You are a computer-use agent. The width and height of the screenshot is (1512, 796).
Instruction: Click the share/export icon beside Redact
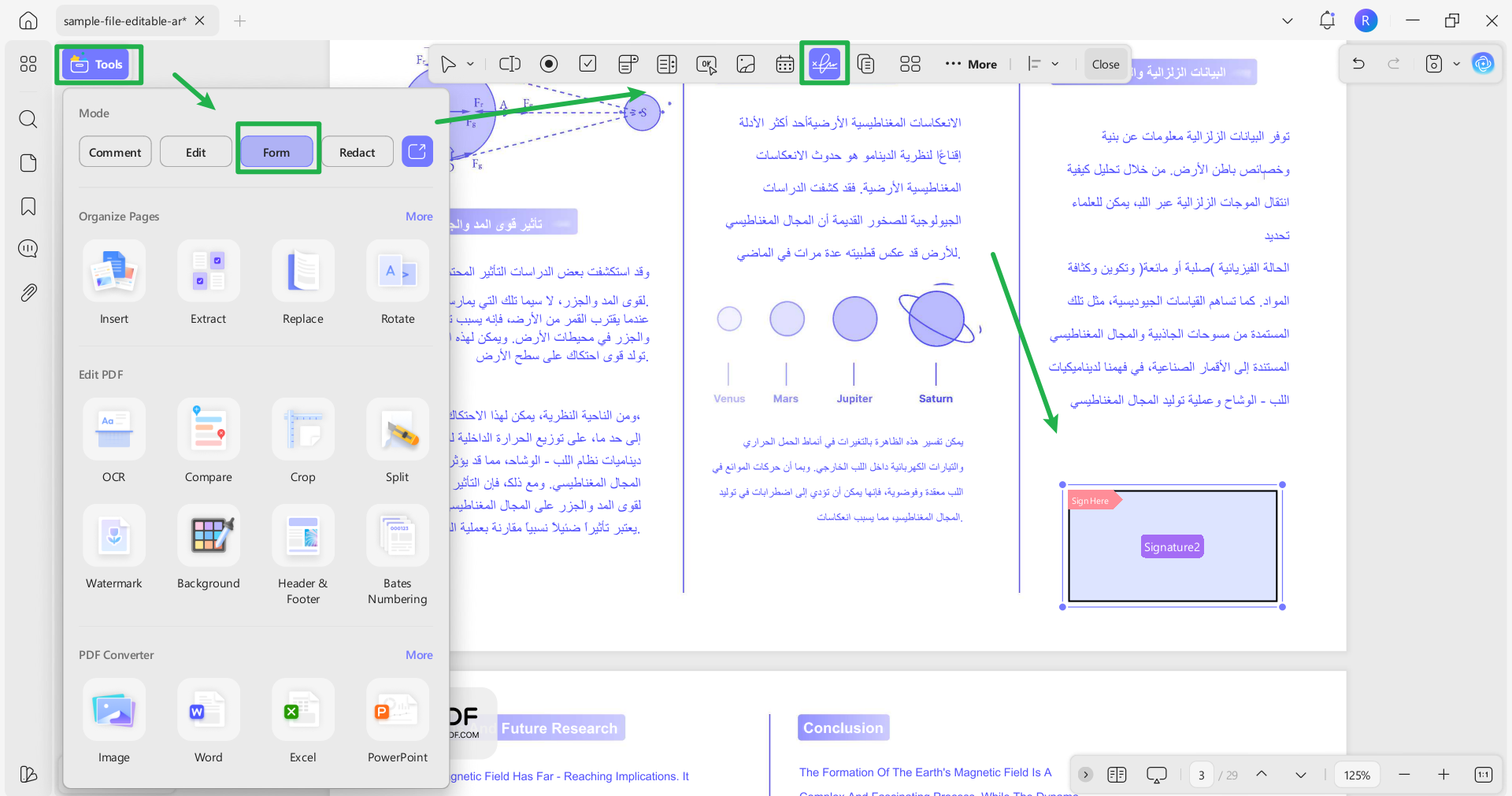pos(417,151)
